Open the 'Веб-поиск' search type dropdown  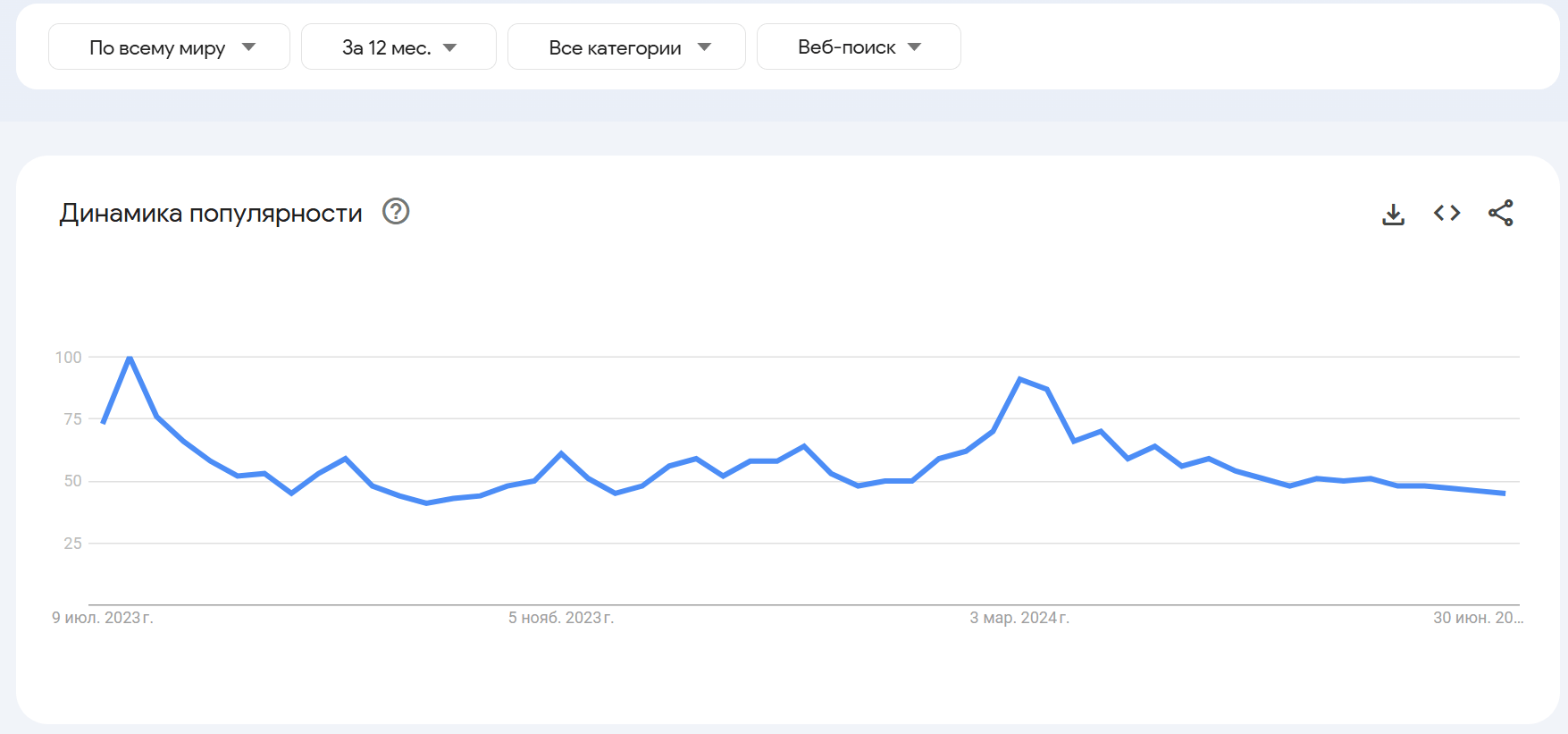pyautogui.click(x=859, y=46)
